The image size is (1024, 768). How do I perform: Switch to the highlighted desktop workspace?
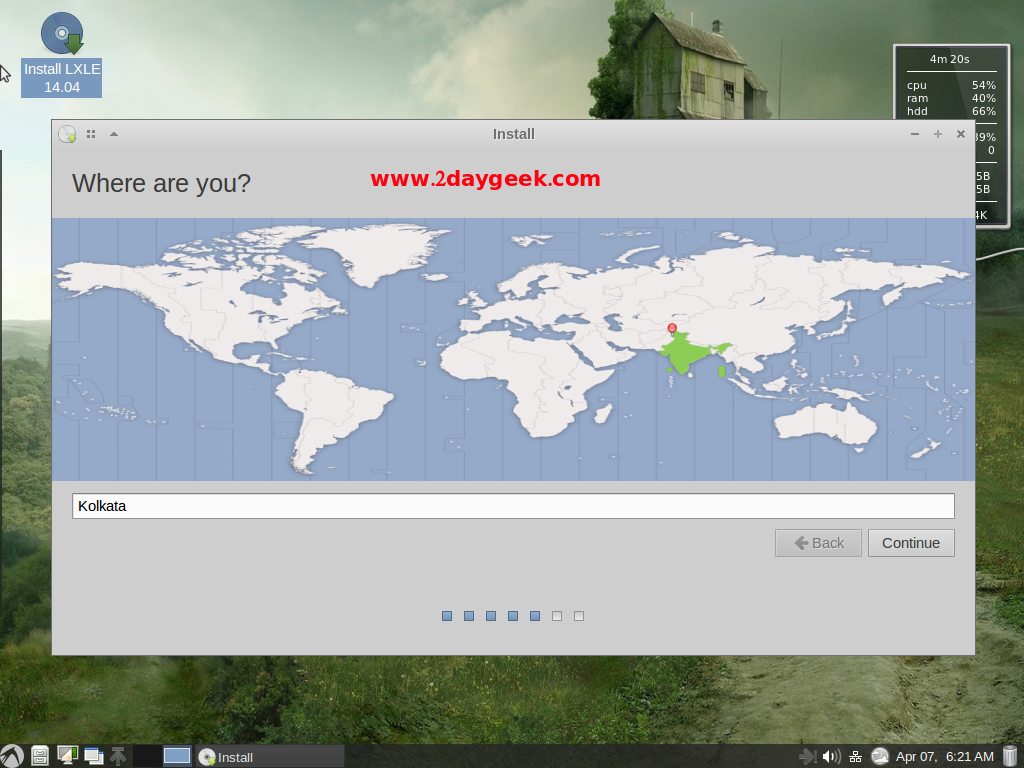coord(177,756)
